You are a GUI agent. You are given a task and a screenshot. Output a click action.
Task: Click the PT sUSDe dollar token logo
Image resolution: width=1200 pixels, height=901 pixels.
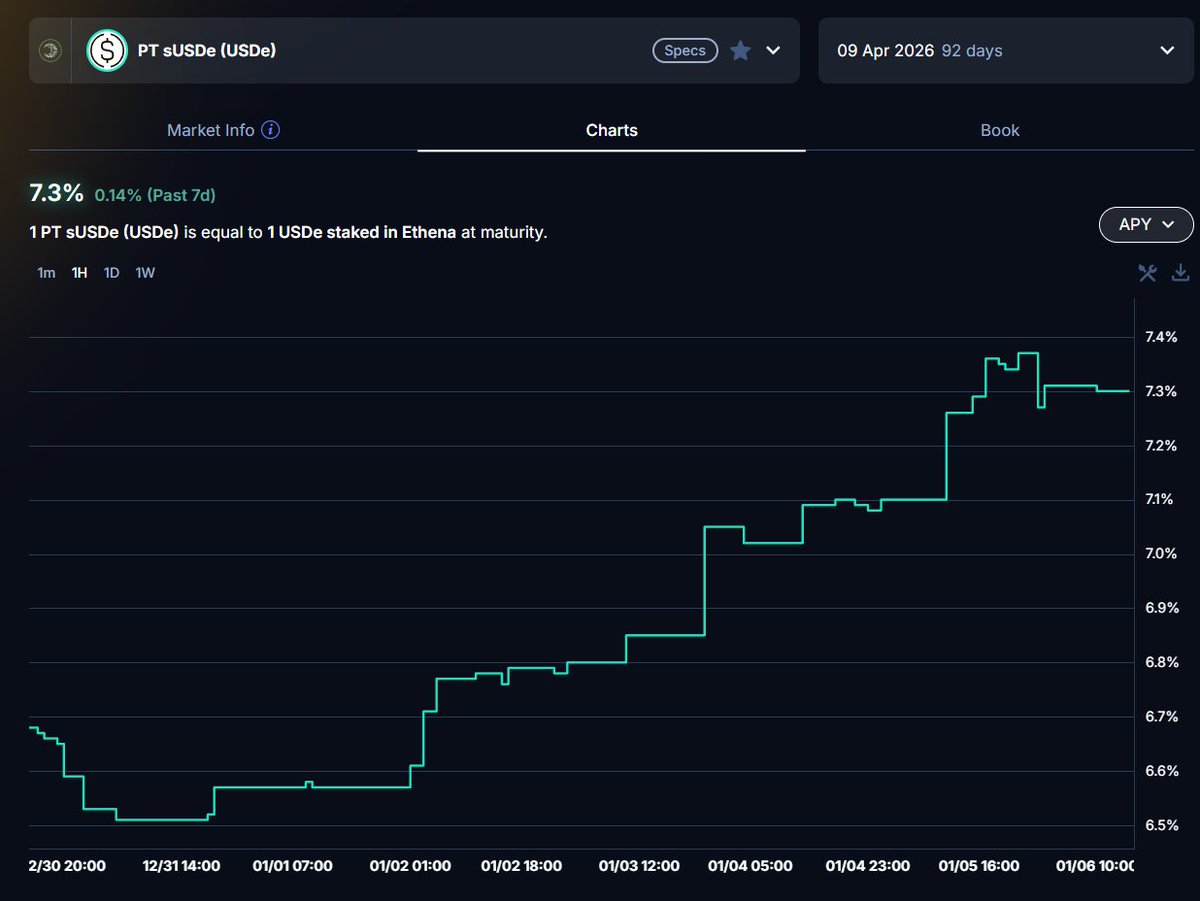[106, 50]
